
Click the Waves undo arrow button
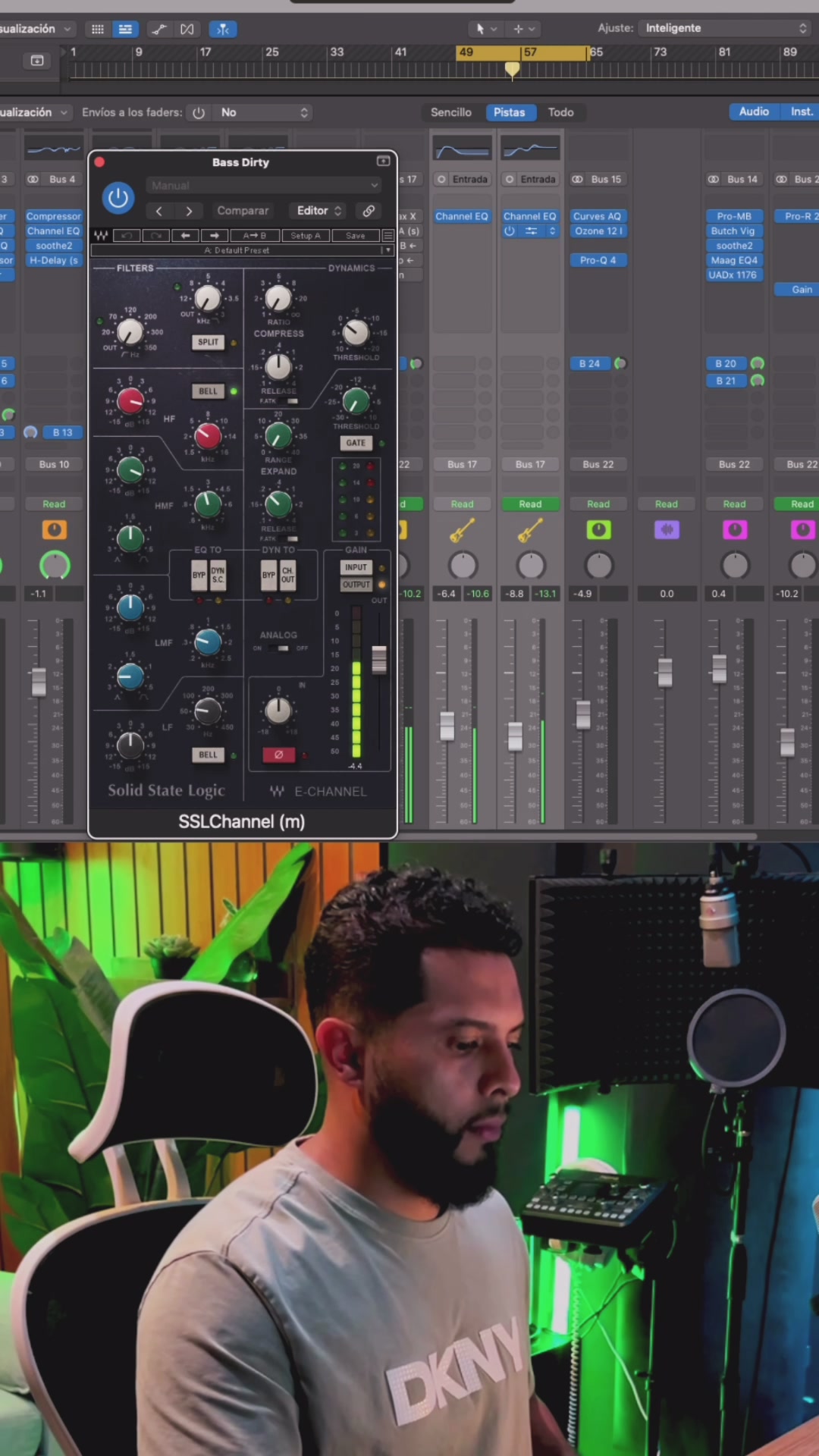click(x=127, y=236)
